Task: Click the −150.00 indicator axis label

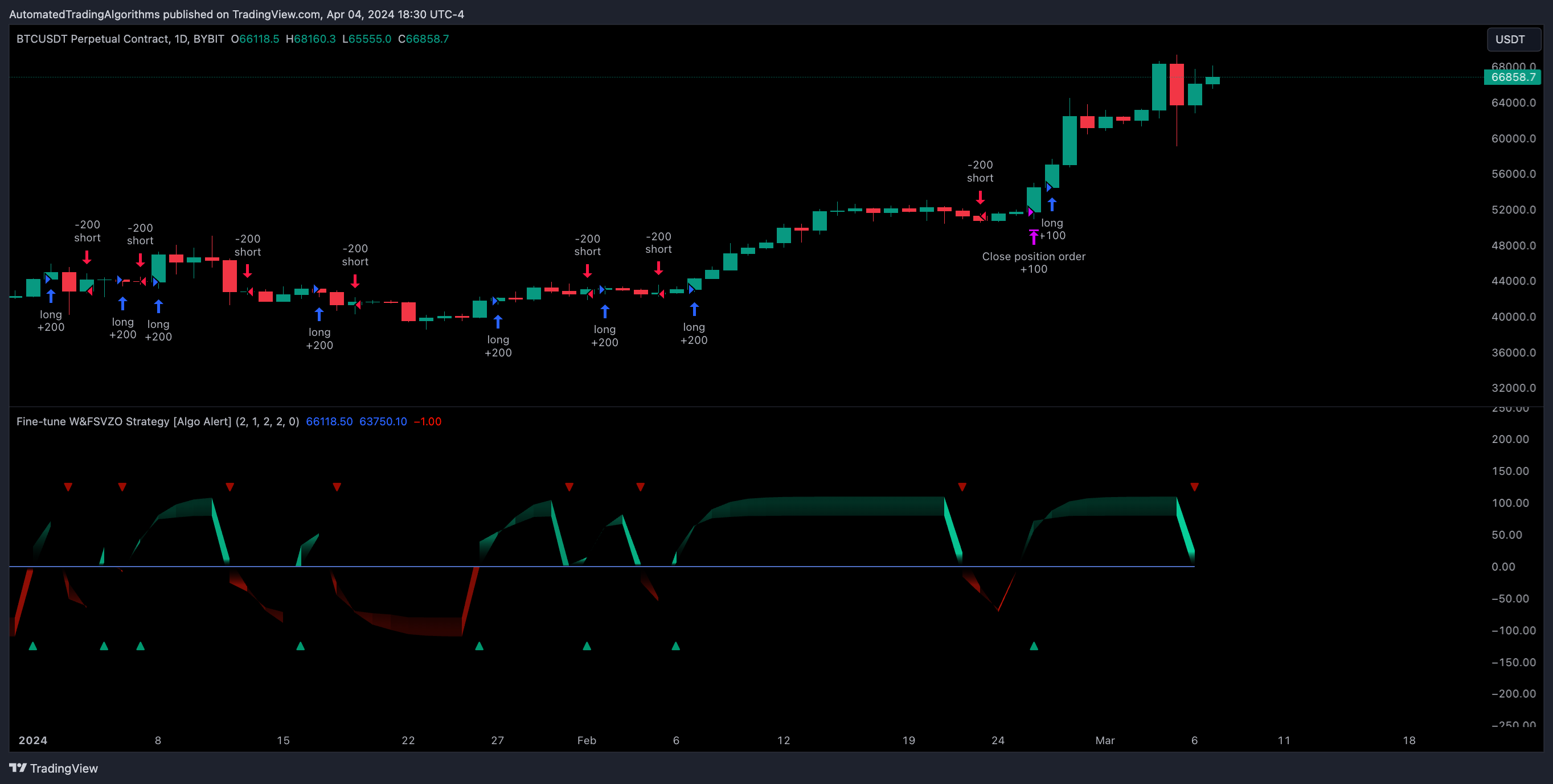Action: [x=1513, y=663]
